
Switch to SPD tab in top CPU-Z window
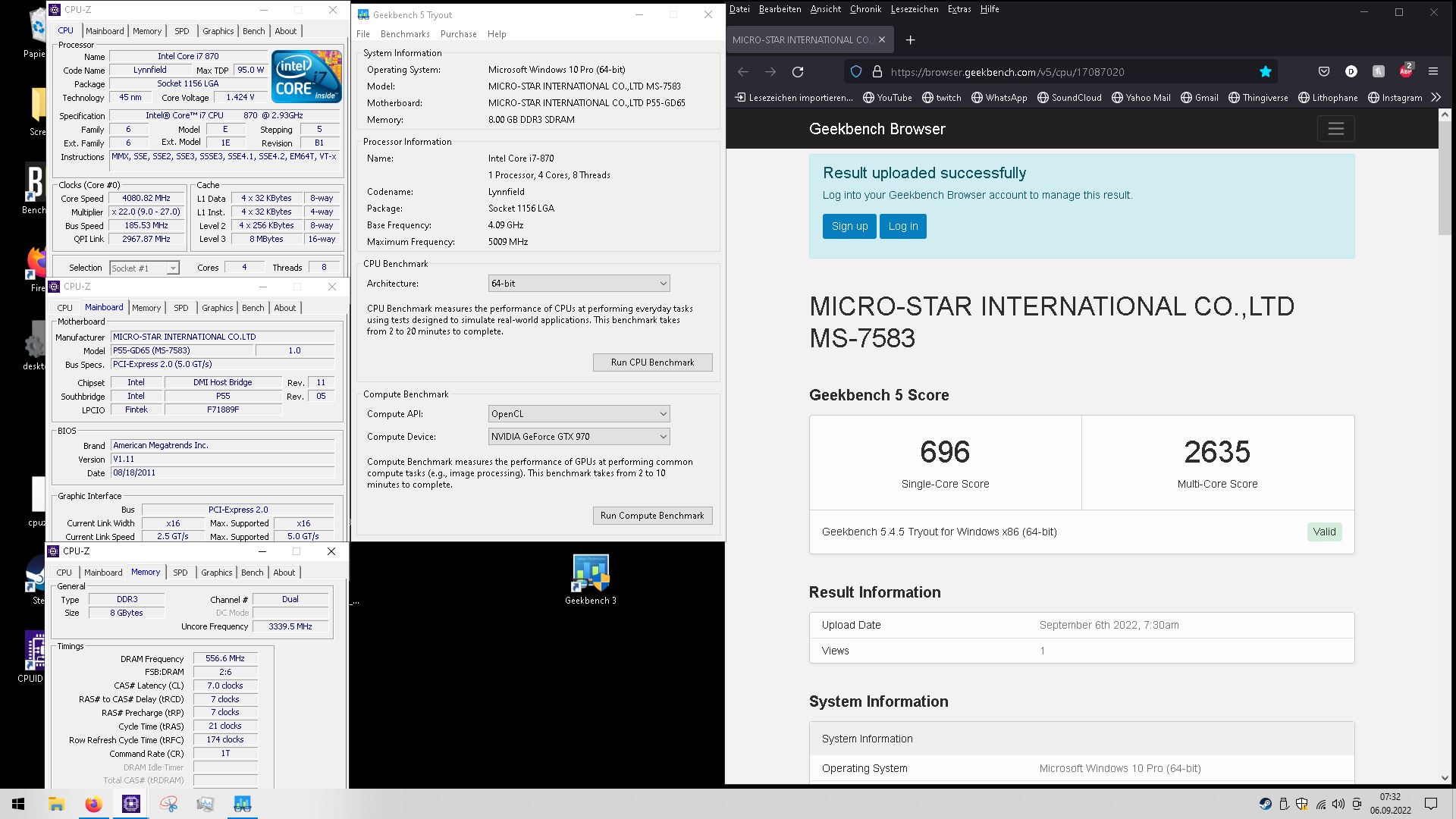tap(181, 31)
